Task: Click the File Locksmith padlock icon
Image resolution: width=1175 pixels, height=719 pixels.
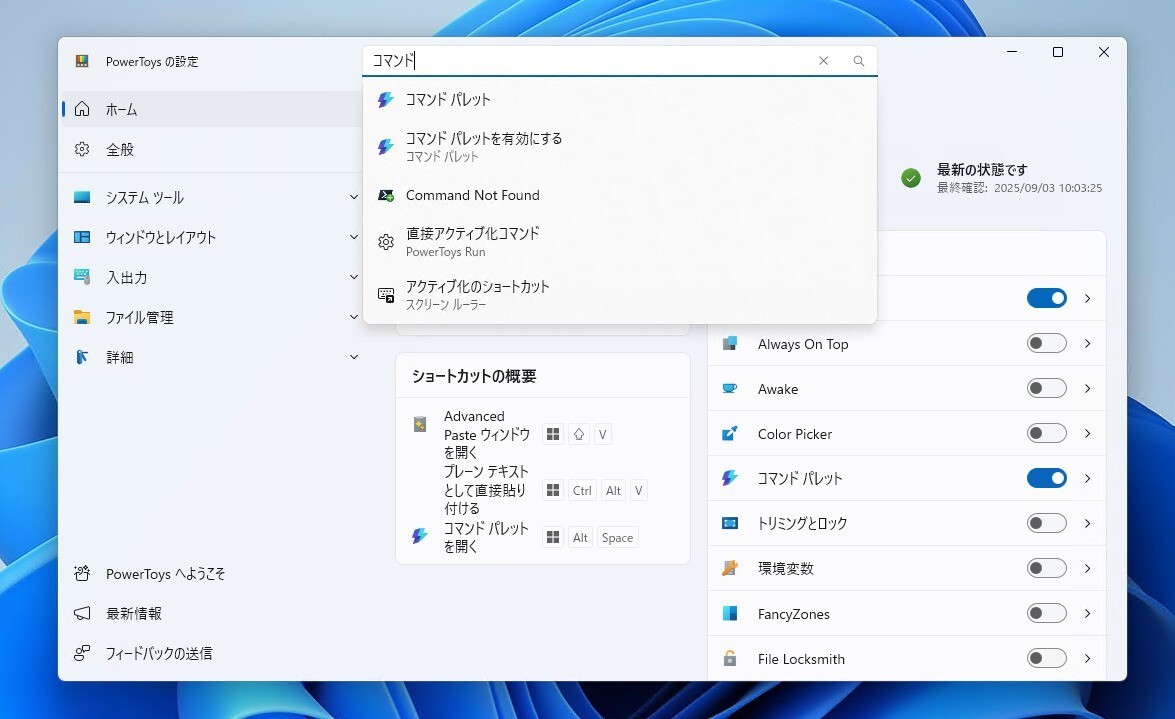Action: click(730, 658)
